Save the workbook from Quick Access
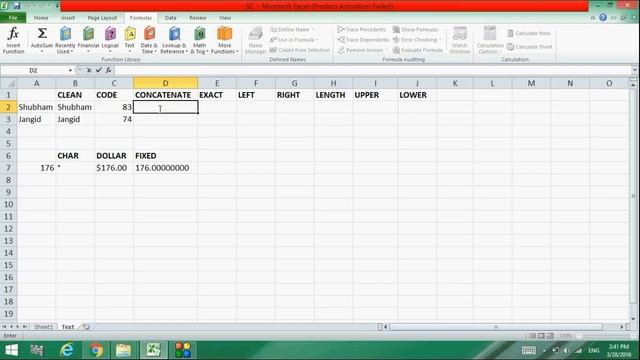The height and width of the screenshot is (360, 640). (17, 6)
